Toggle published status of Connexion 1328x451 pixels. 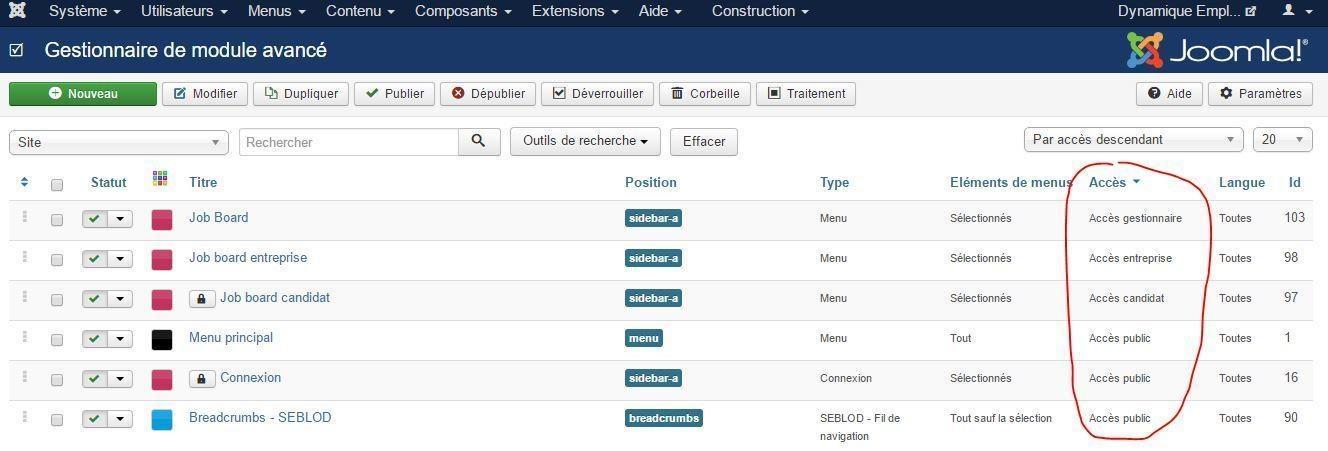[x=95, y=379]
